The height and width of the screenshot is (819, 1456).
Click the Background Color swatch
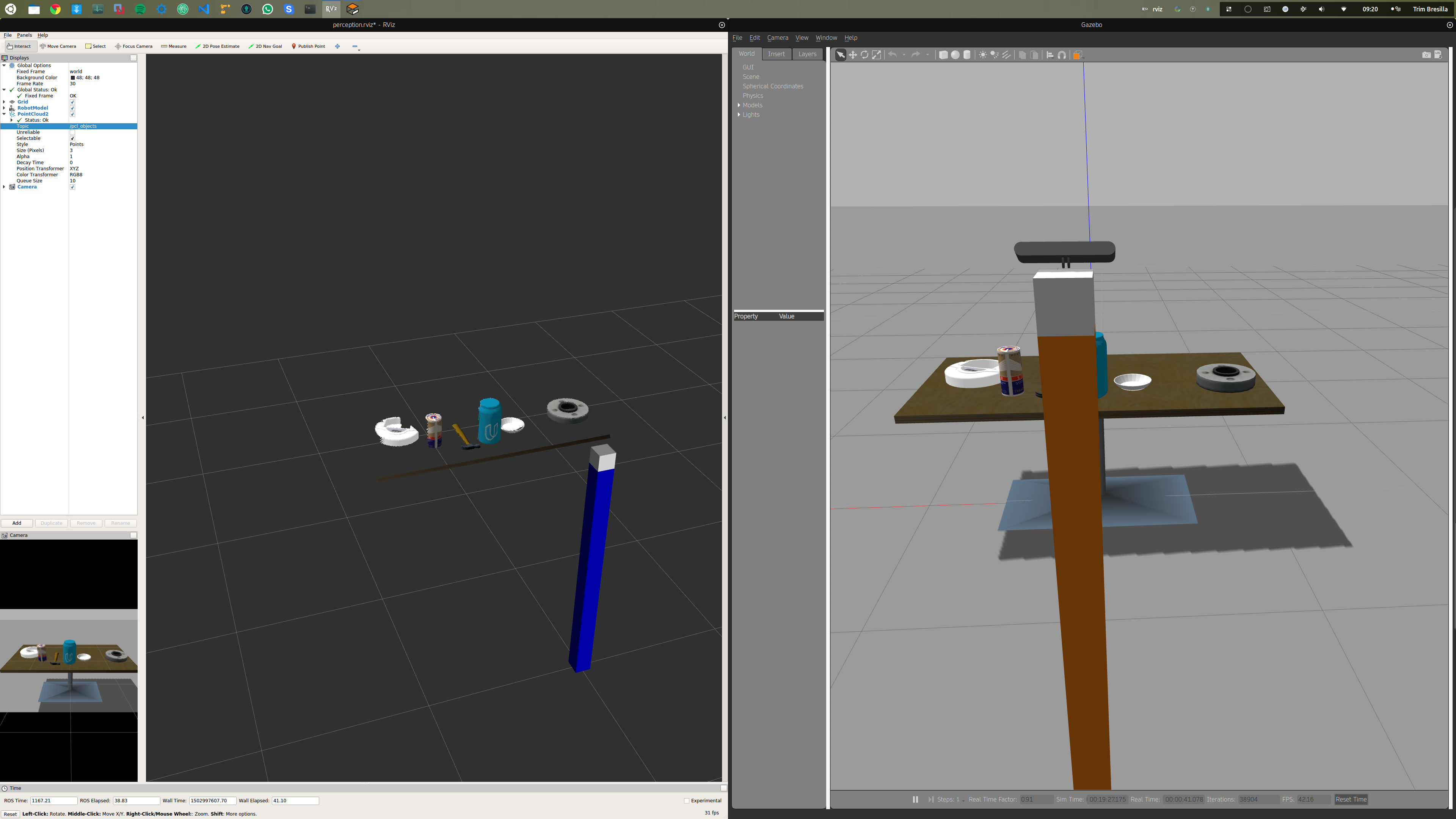pyautogui.click(x=72, y=78)
